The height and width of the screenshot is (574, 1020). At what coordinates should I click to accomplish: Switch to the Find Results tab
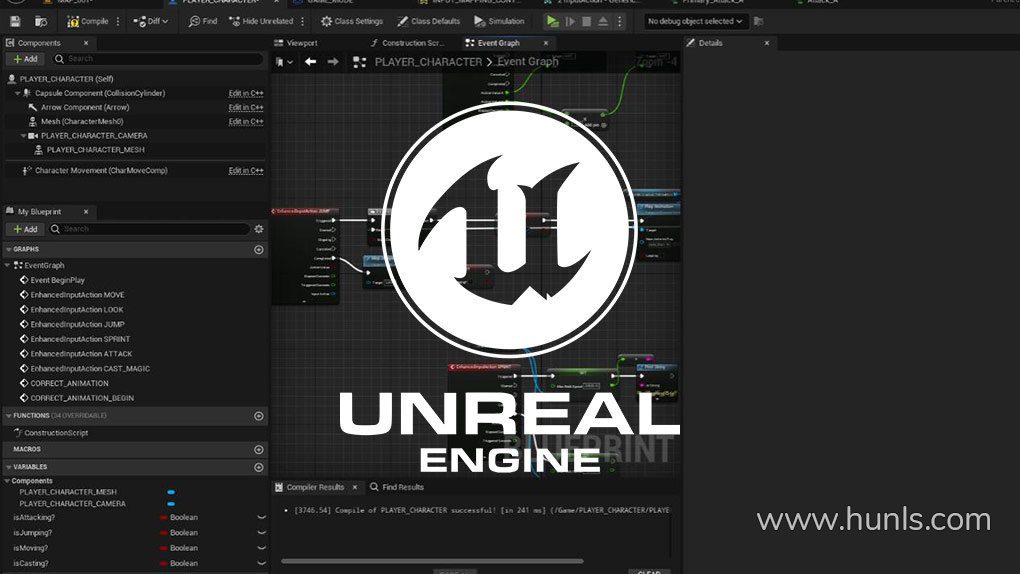397,487
